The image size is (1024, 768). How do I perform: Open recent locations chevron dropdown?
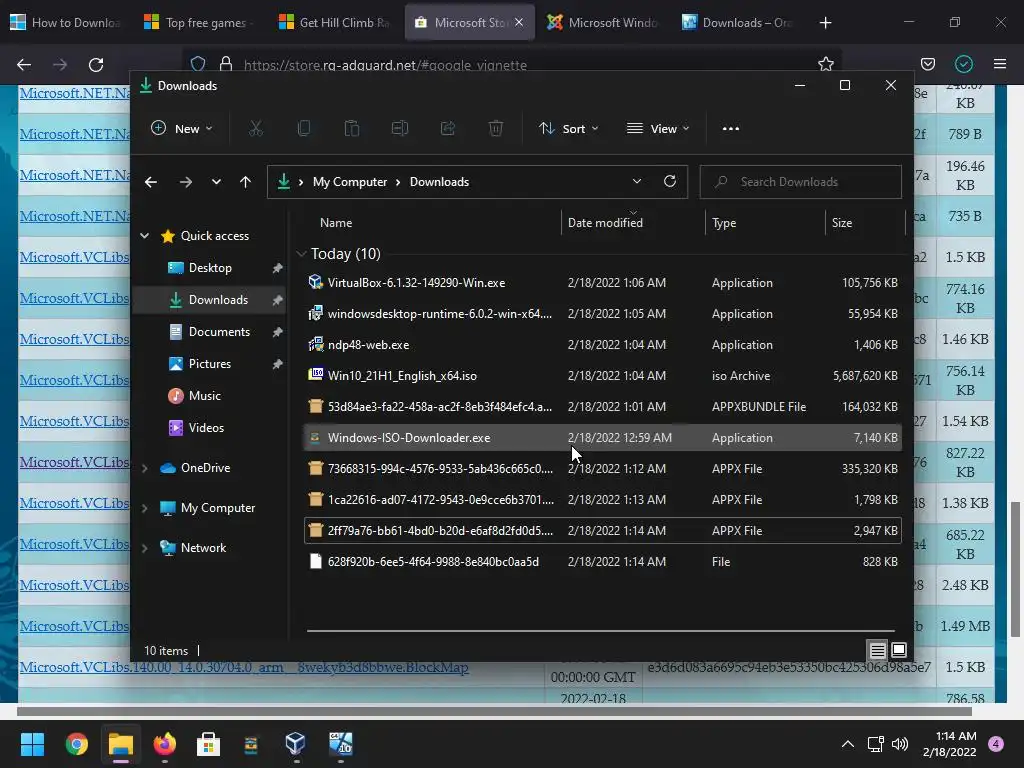coord(216,182)
